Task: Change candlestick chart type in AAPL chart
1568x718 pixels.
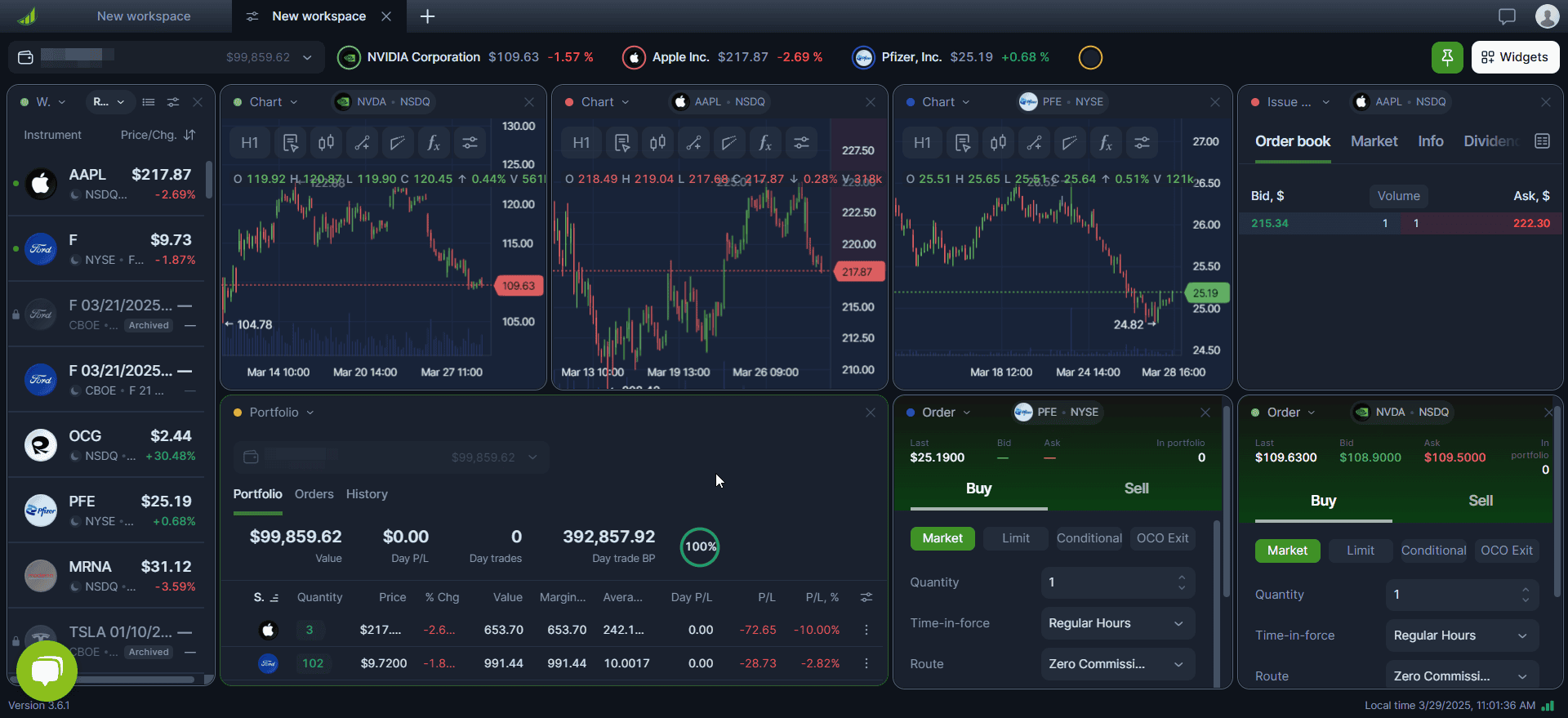Action: (657, 143)
